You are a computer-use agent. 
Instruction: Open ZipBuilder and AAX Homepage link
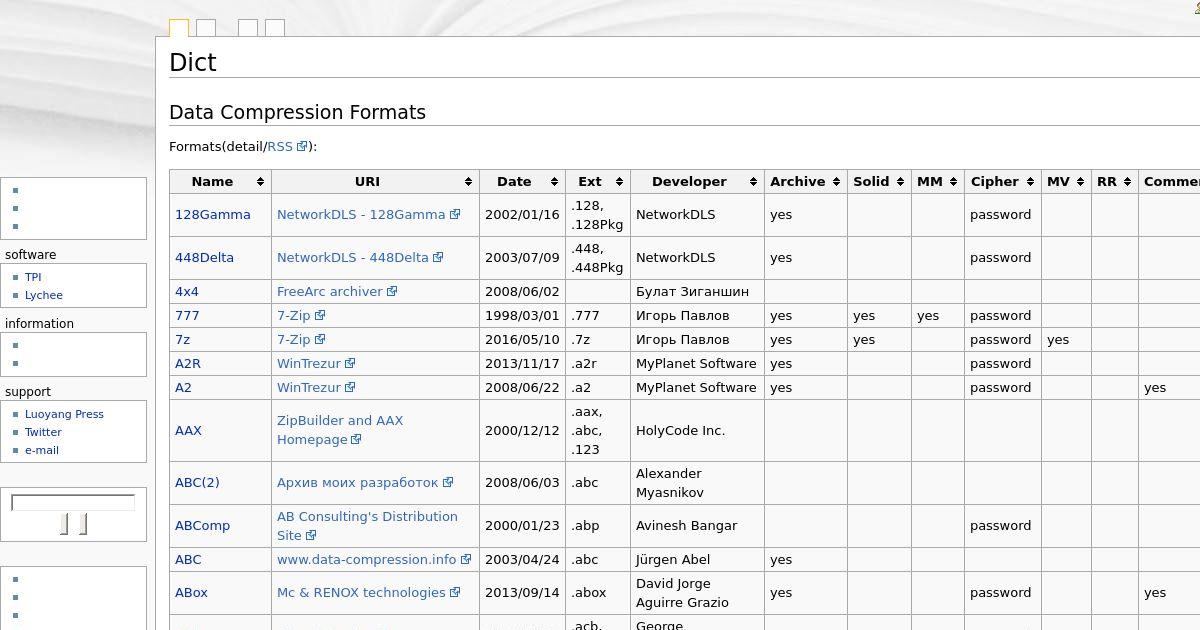click(340, 430)
